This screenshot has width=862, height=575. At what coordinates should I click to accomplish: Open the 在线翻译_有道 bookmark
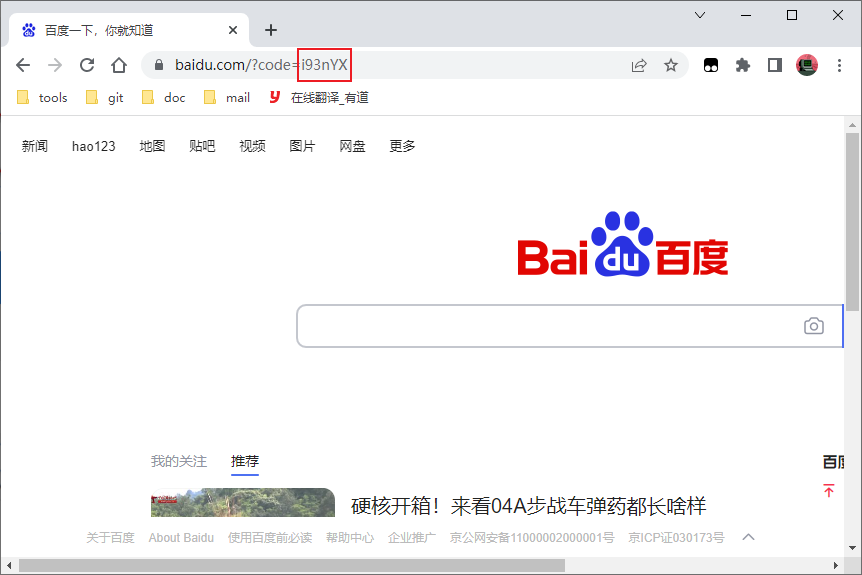click(x=319, y=98)
